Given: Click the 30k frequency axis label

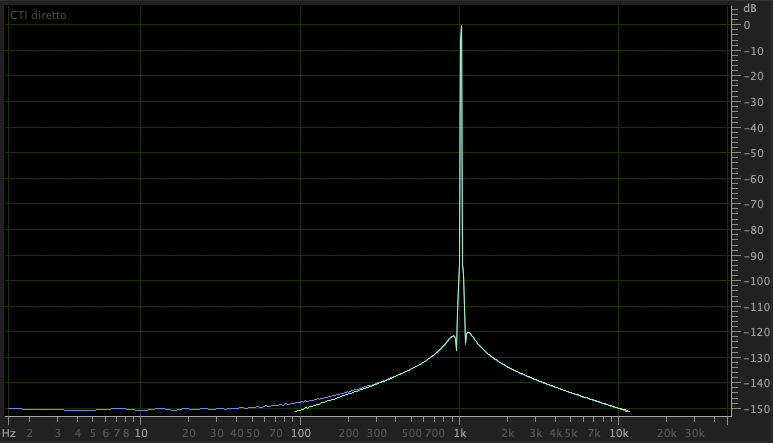Looking at the screenshot, I should coord(695,433).
